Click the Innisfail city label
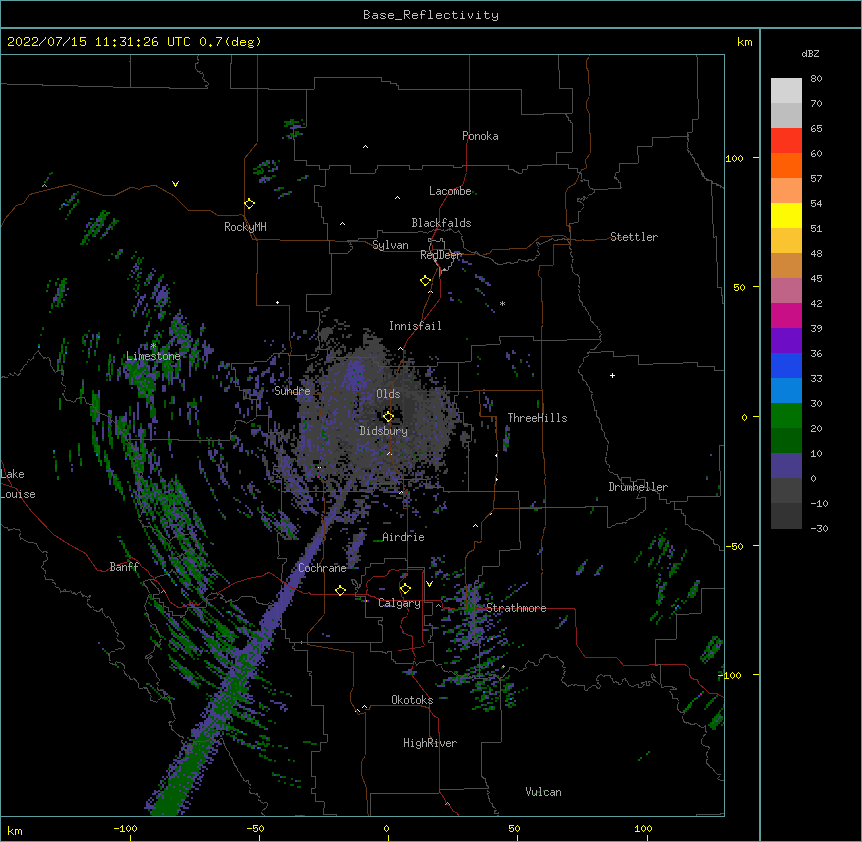 [415, 326]
